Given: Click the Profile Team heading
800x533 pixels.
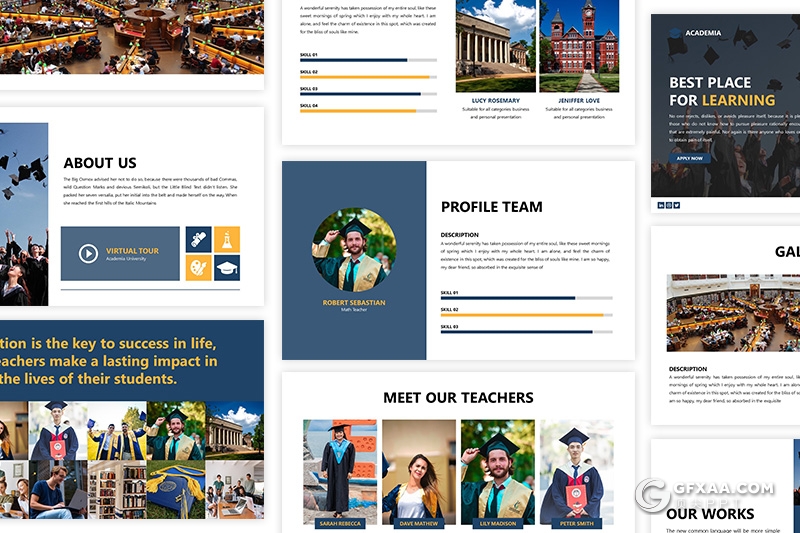Looking at the screenshot, I should [492, 207].
